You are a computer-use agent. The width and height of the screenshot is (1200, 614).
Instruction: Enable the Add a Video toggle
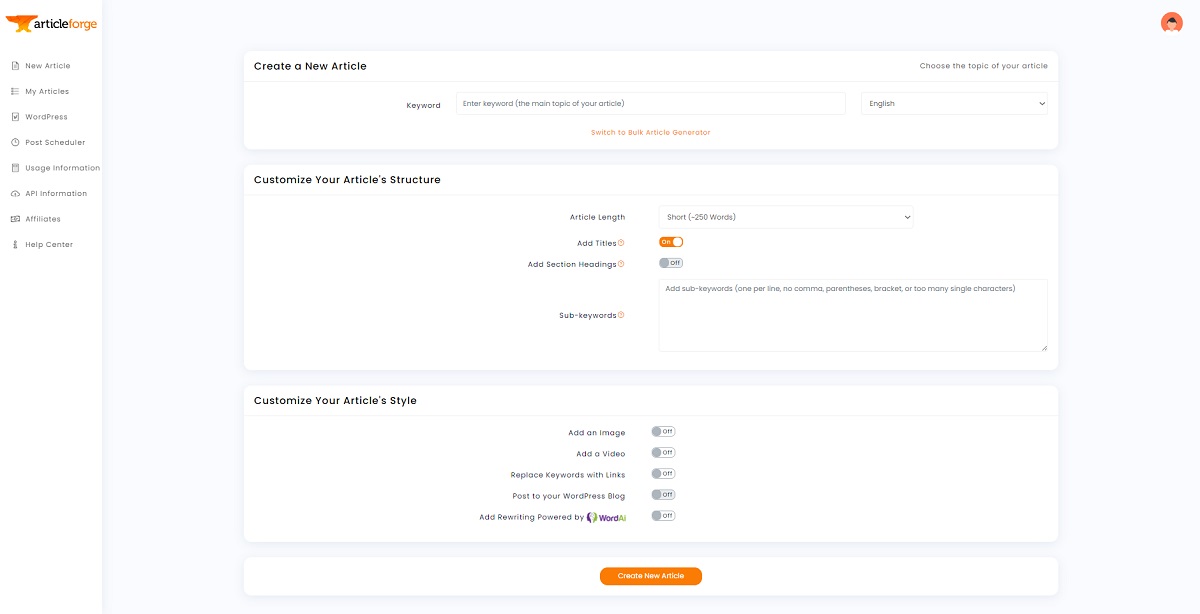pos(663,453)
